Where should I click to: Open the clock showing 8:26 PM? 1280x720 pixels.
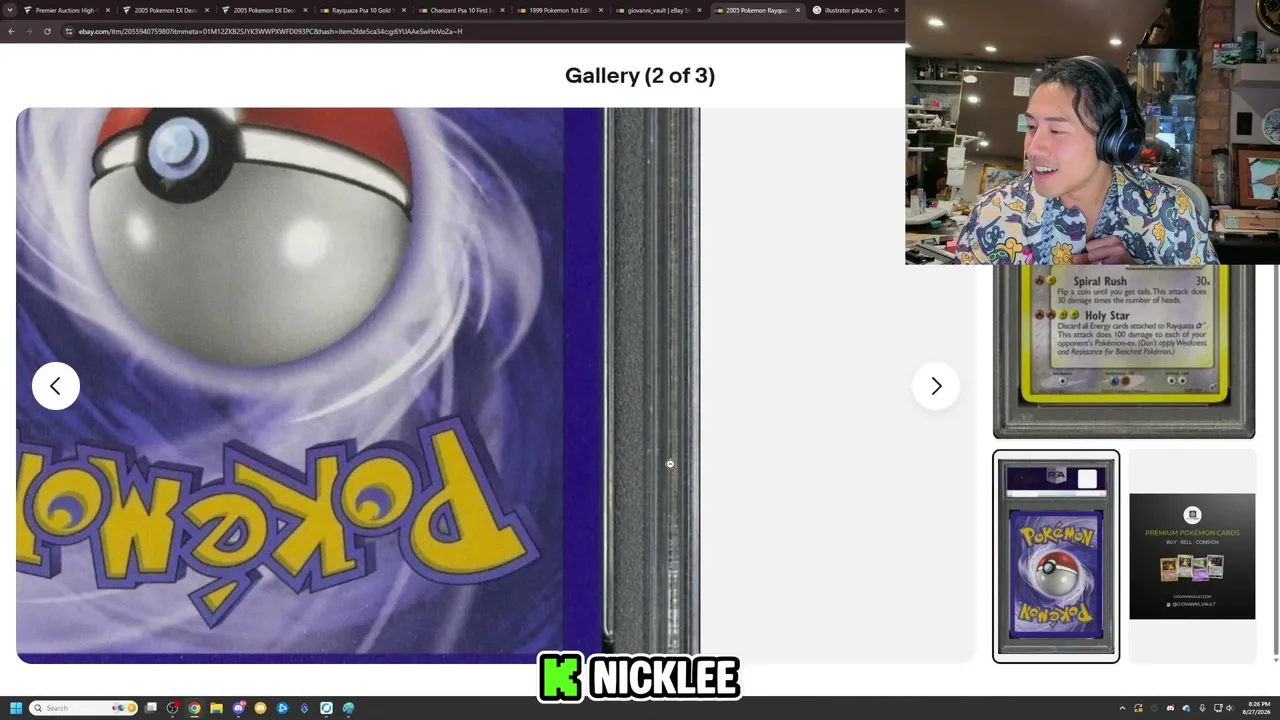(1259, 708)
